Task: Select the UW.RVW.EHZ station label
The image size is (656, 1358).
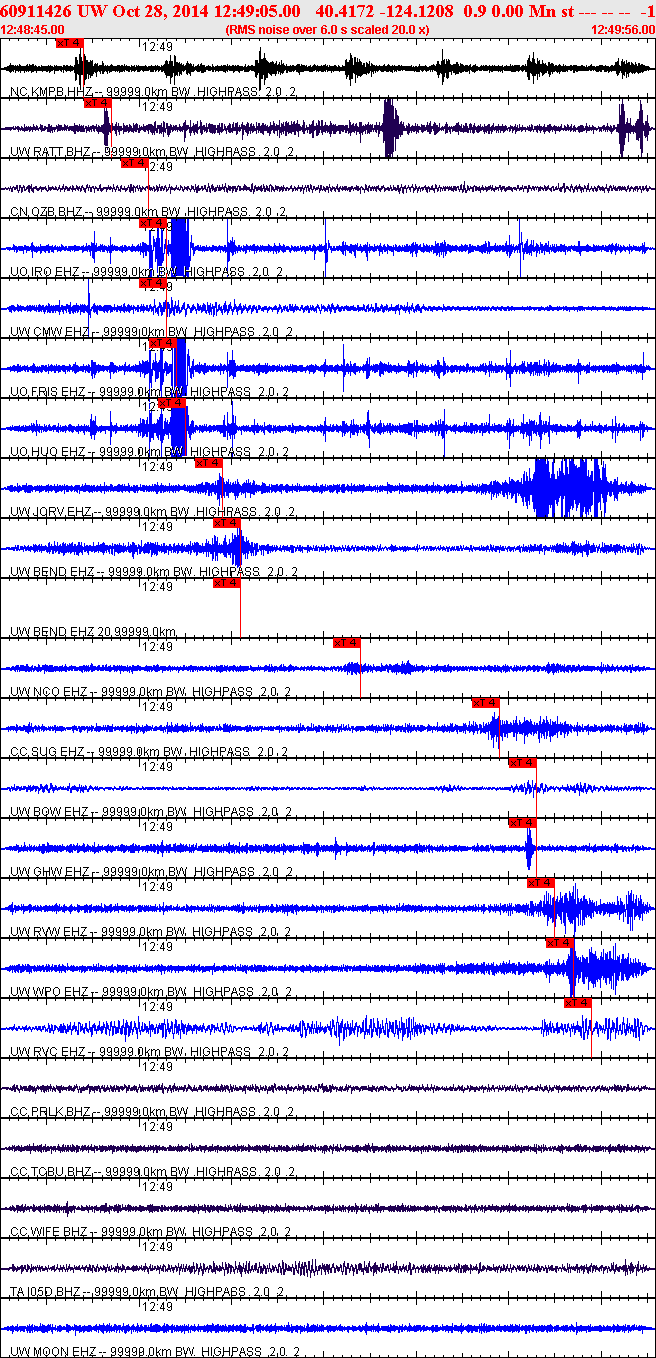Action: pos(150,932)
